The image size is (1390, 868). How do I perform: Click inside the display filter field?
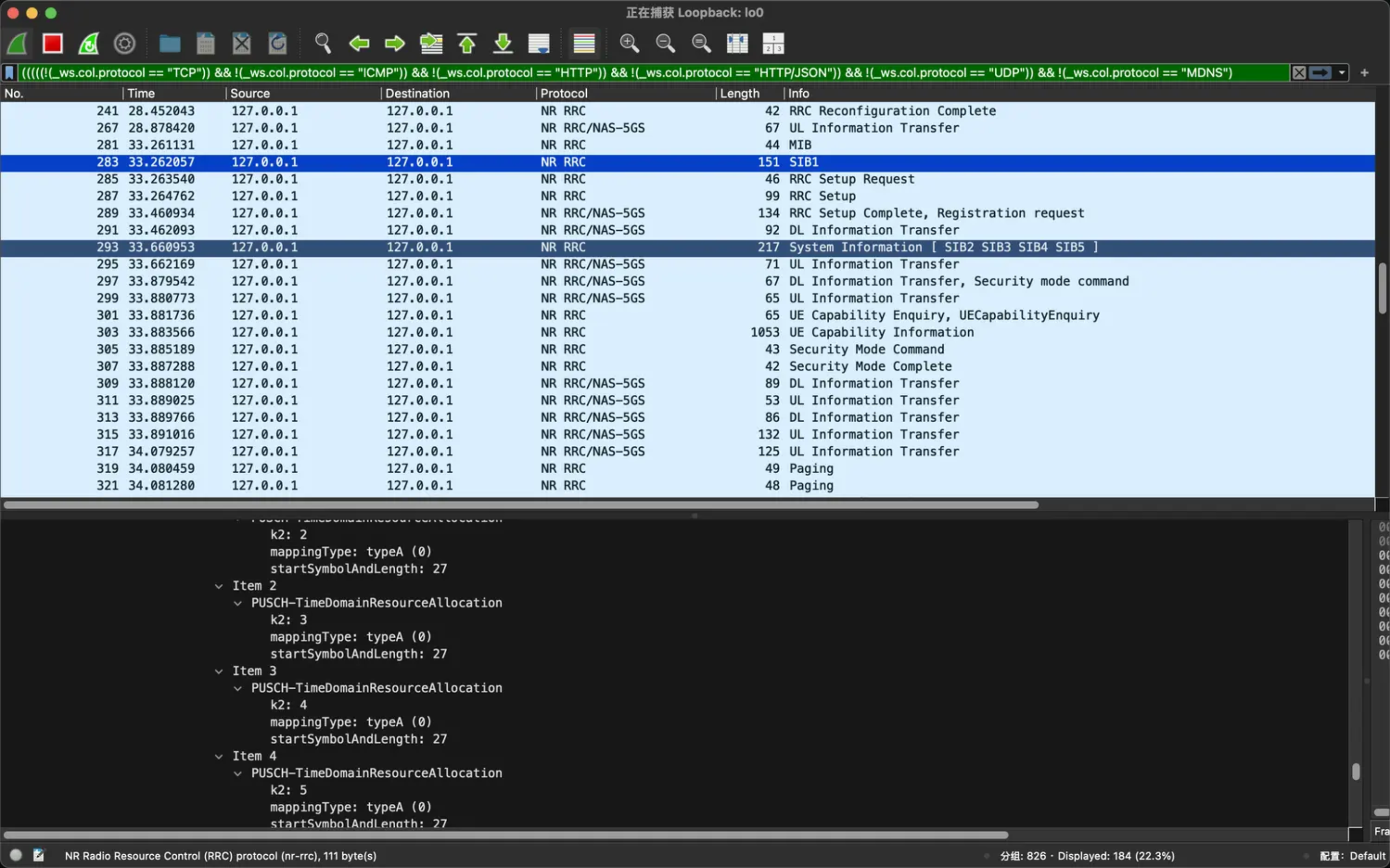click(x=653, y=73)
